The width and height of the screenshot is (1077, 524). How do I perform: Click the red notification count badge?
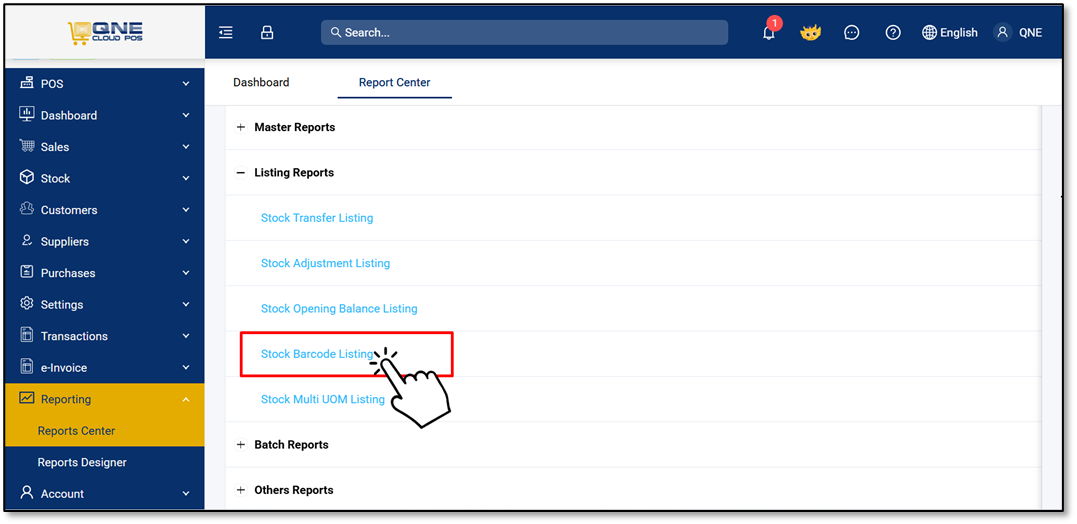pos(774,23)
